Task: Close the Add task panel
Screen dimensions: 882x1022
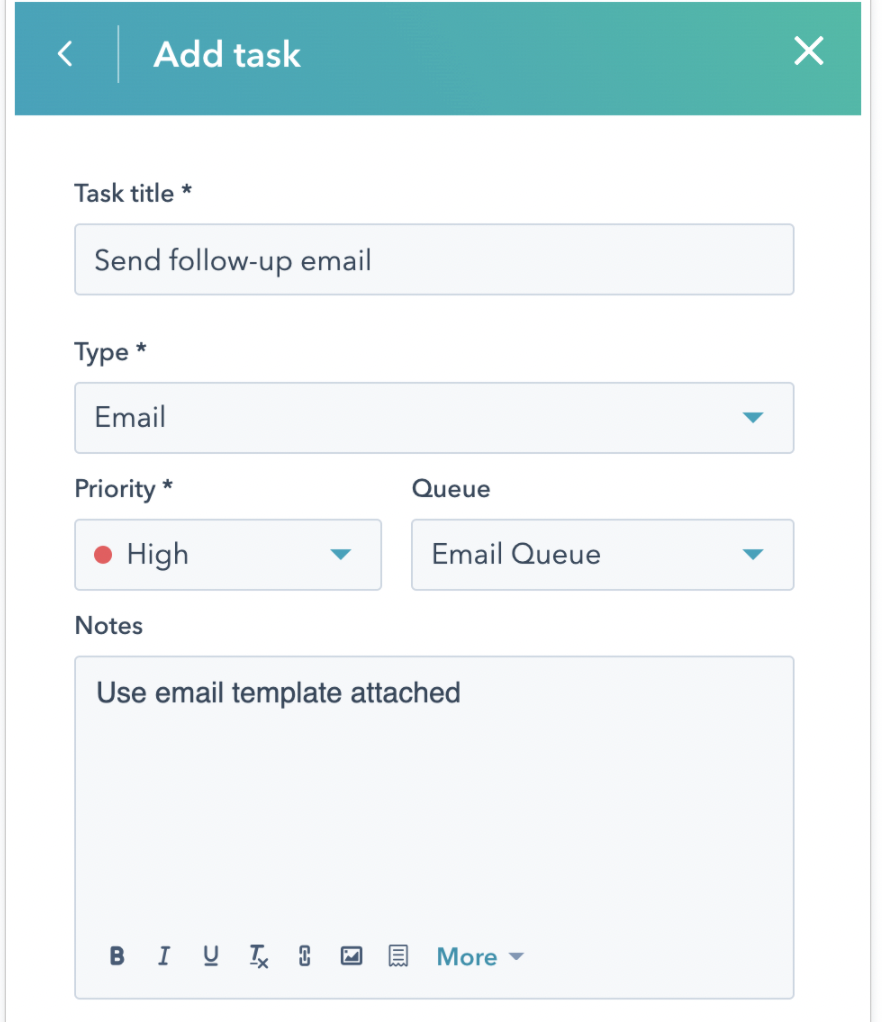Action: pos(808,51)
